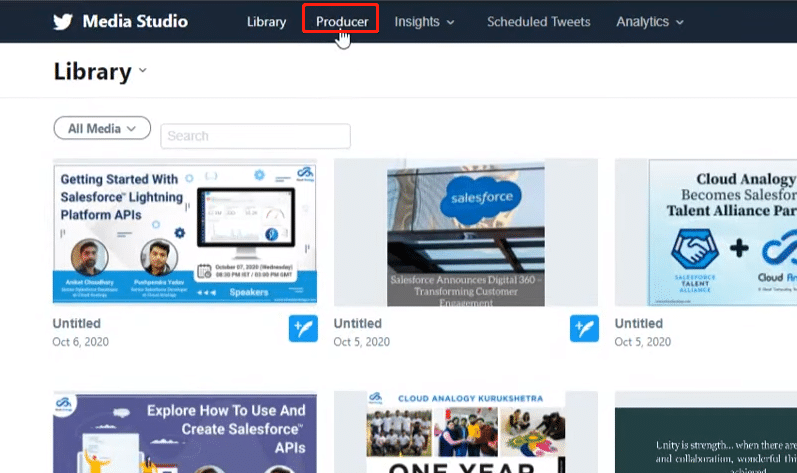Click the Oct 6, 2020 date label
The image size is (797, 473).
tap(80, 342)
